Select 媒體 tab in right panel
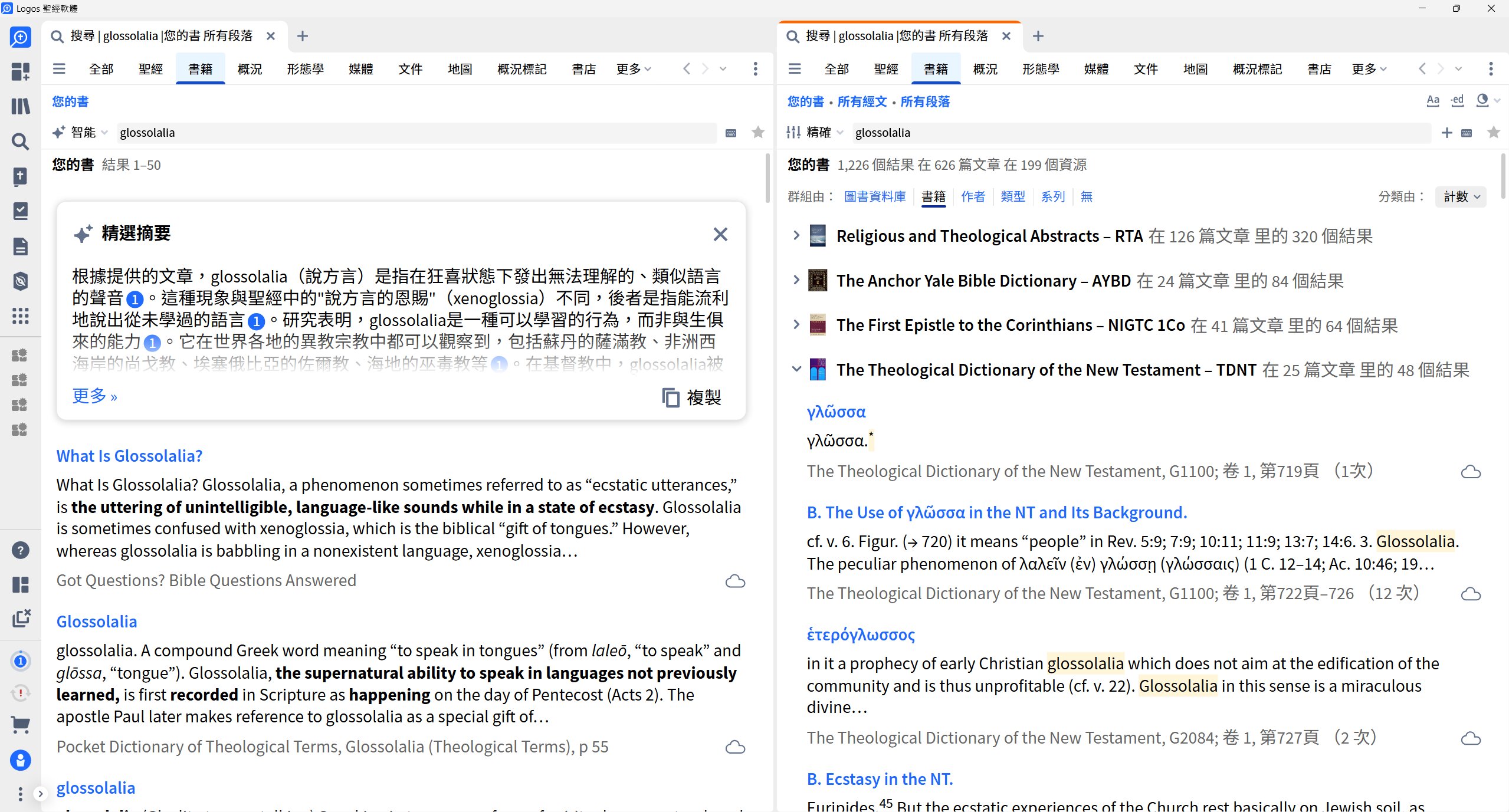The width and height of the screenshot is (1509, 812). [1097, 69]
